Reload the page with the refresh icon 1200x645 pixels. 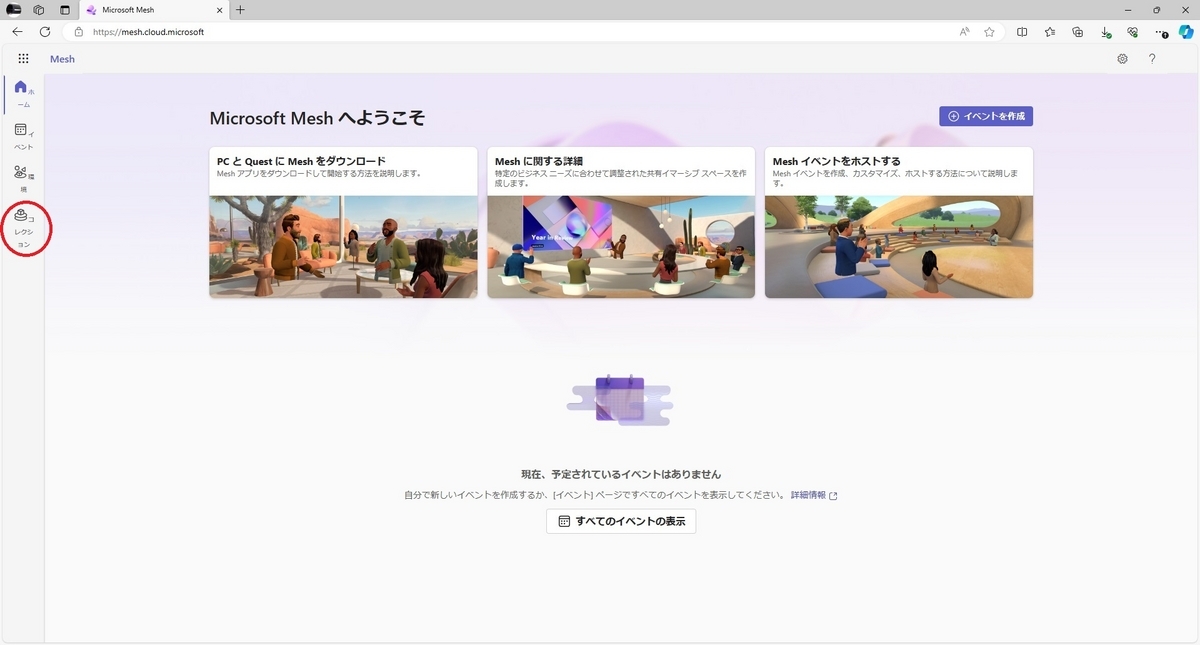coord(45,32)
